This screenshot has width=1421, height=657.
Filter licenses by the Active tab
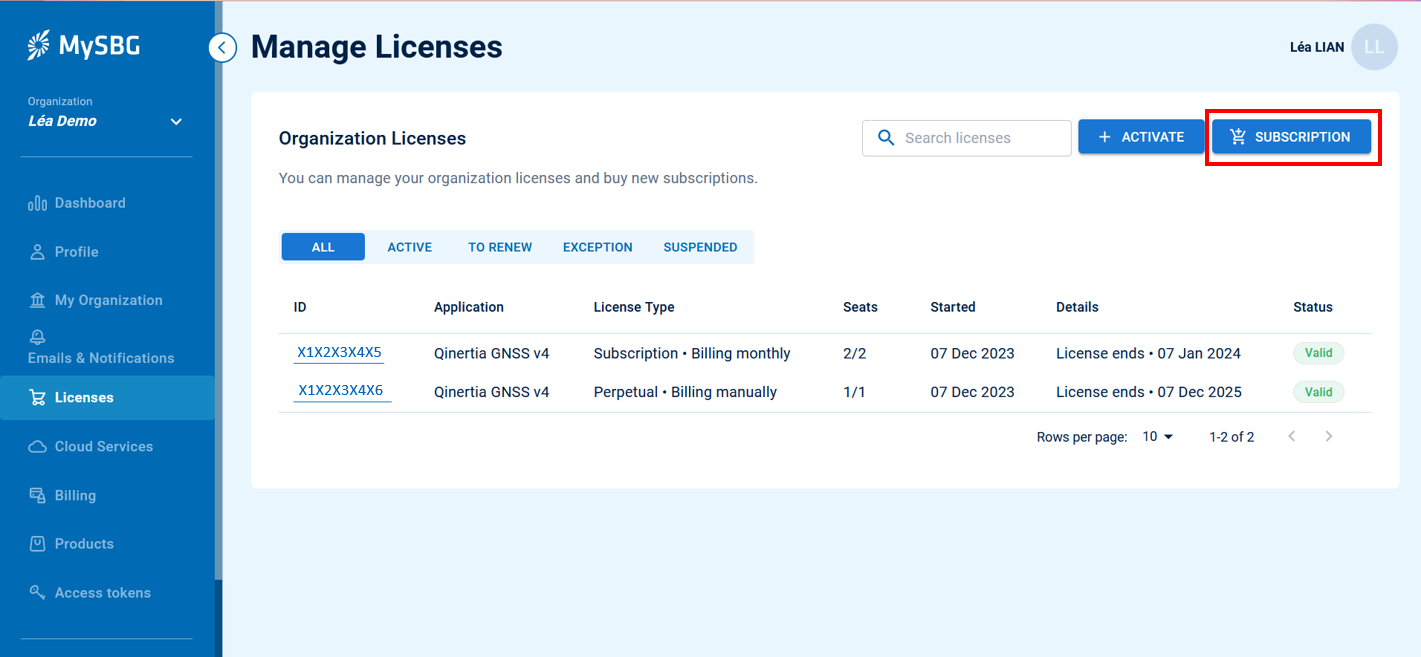[409, 247]
